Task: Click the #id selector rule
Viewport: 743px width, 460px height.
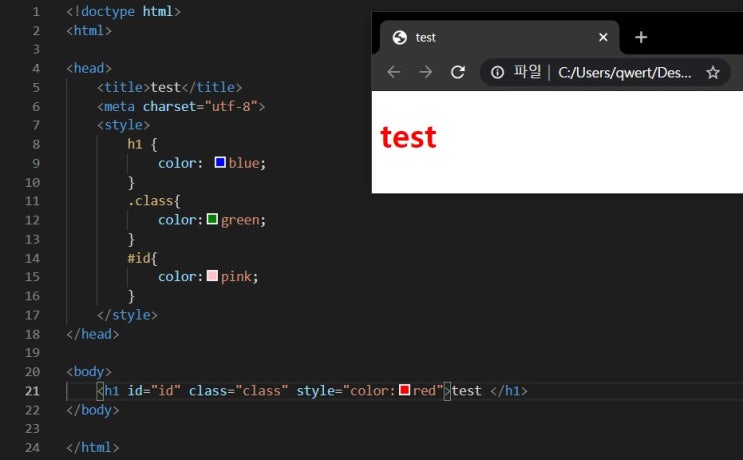Action: click(142, 258)
